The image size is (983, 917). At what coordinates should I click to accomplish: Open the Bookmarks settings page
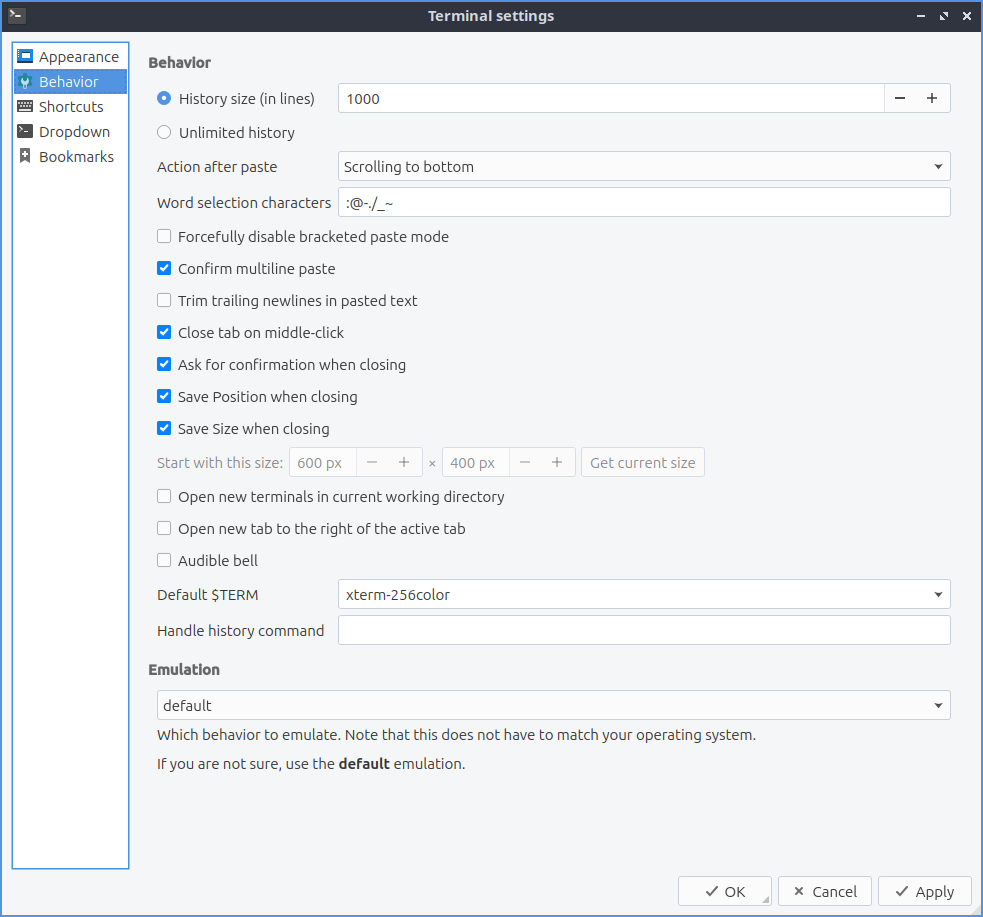[76, 157]
